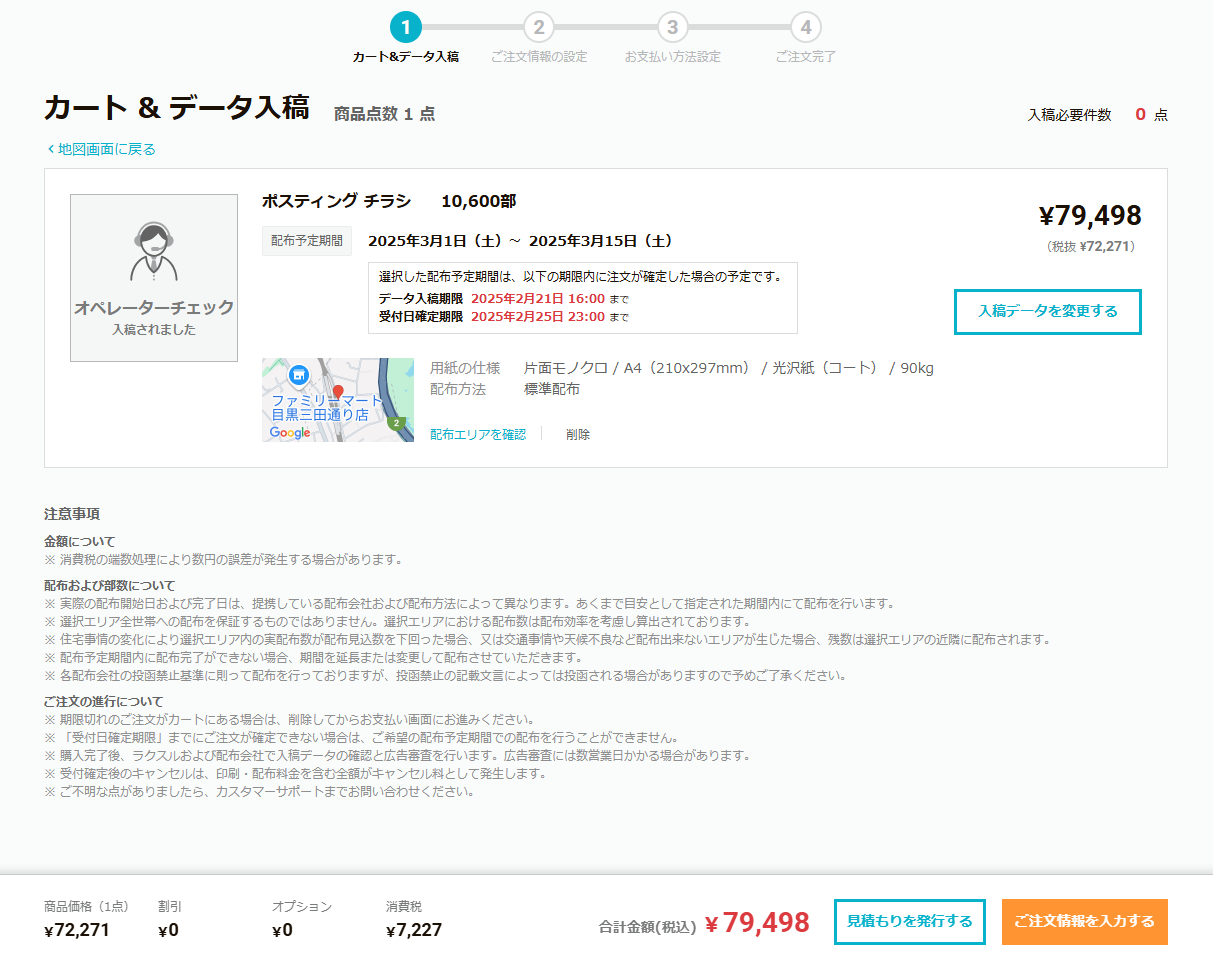
Task: Click the footer 割引 ¥0 value
Action: click(x=168, y=930)
